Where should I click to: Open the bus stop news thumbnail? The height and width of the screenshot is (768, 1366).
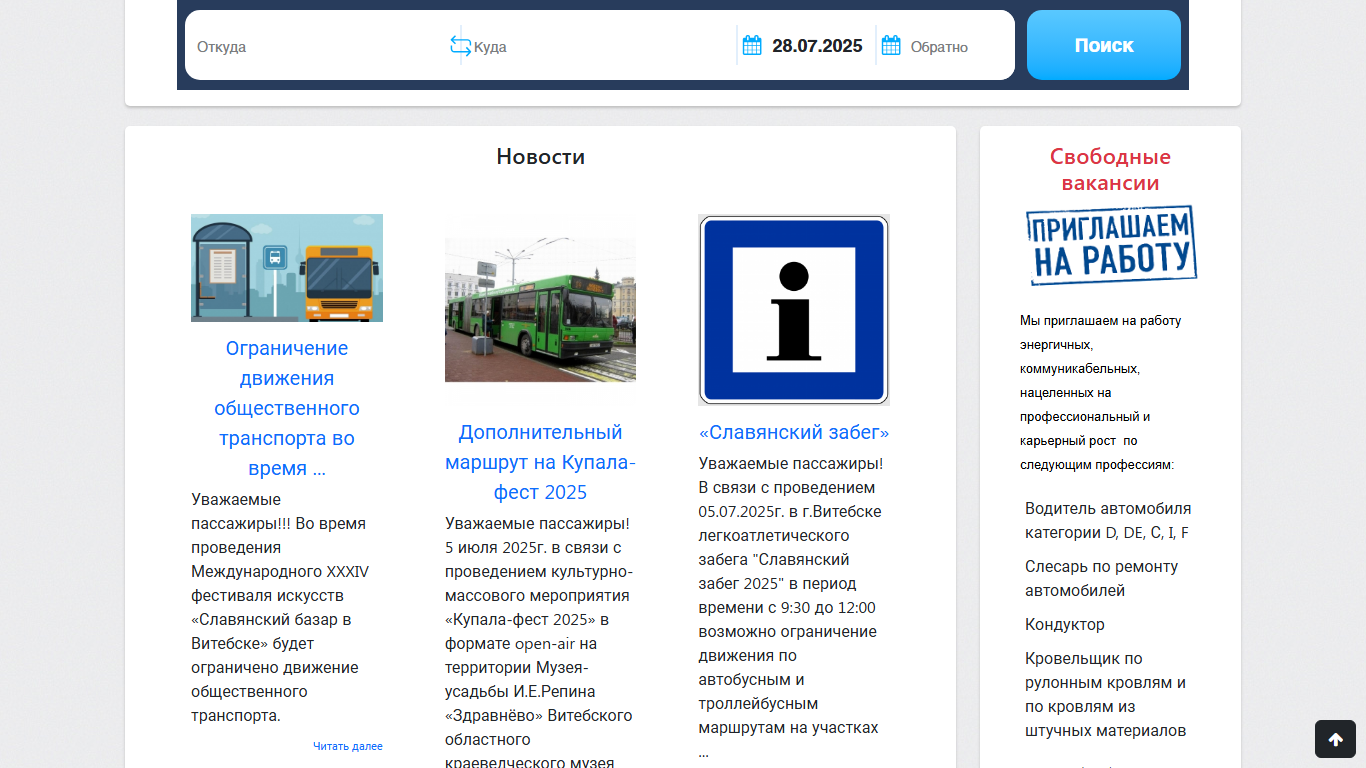coord(287,268)
